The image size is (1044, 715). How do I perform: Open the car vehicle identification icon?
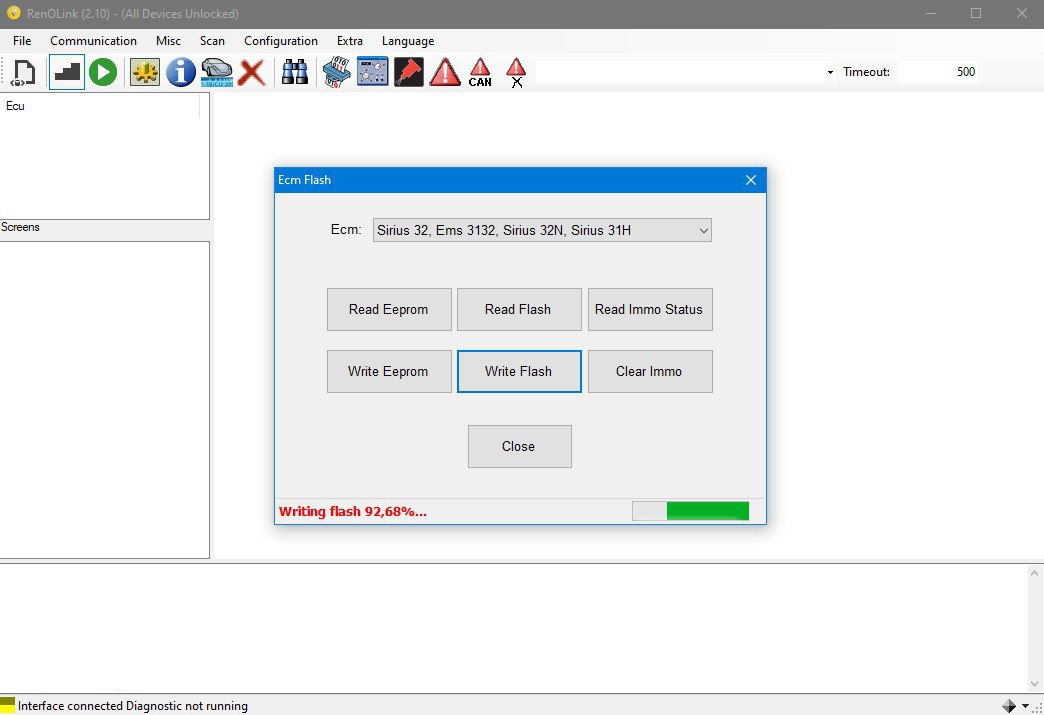216,72
